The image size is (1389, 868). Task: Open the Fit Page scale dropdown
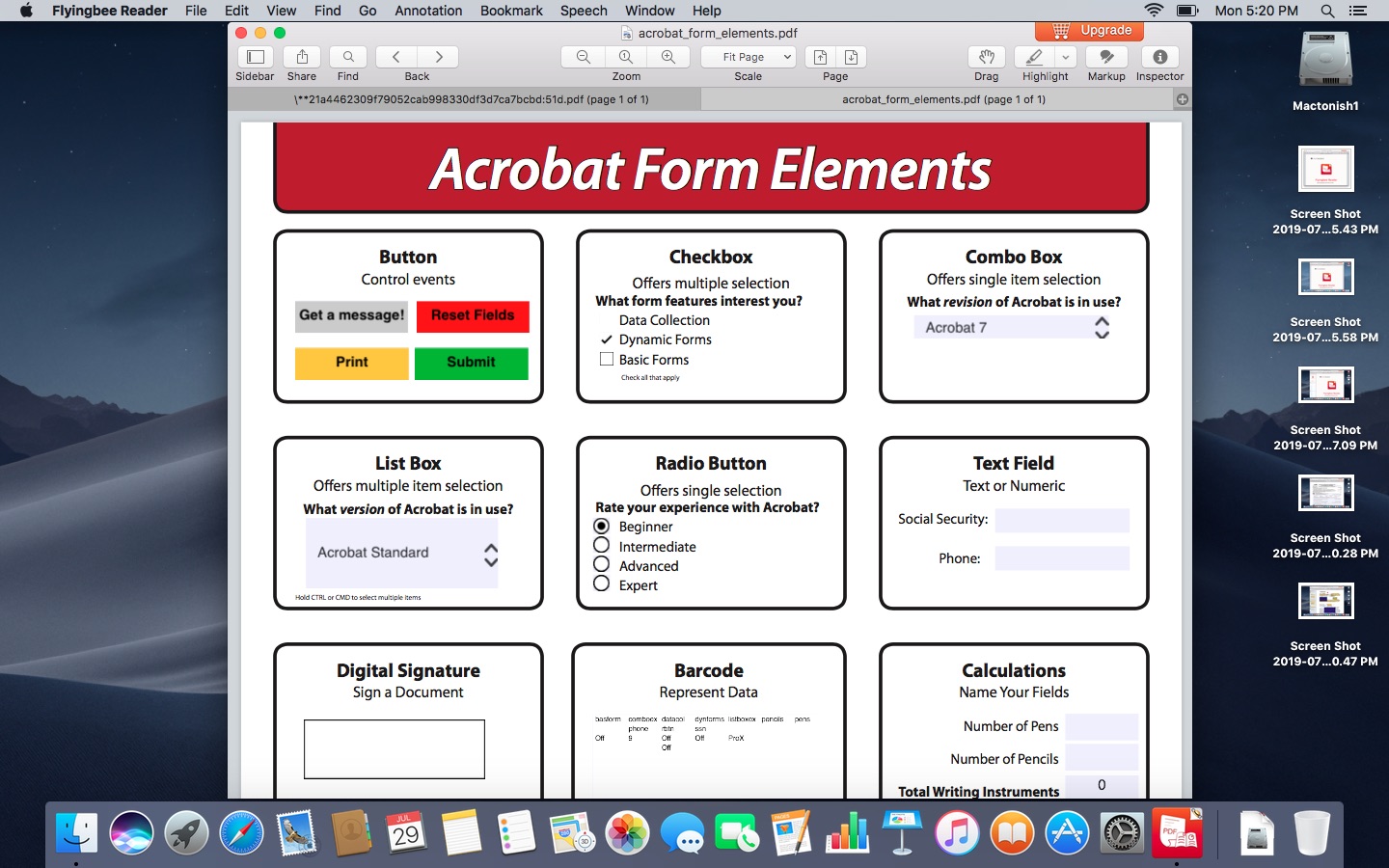[x=747, y=56]
